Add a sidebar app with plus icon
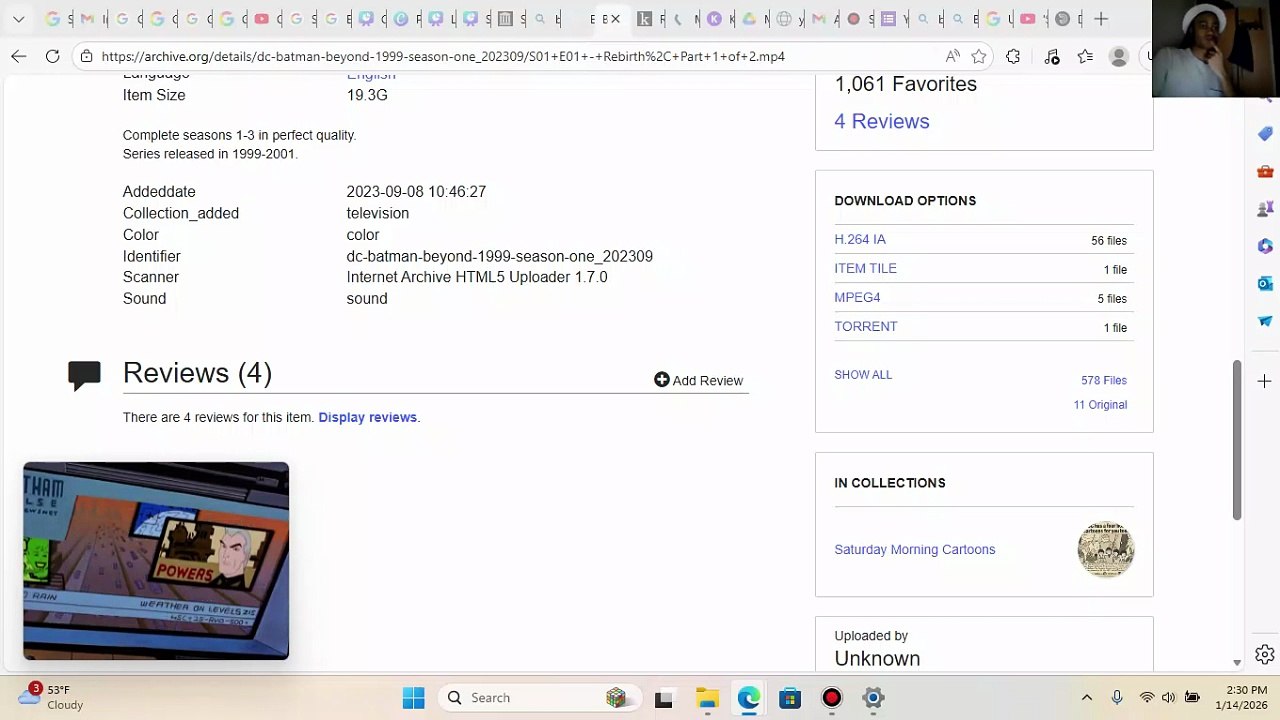1280x720 pixels. (x=1265, y=381)
